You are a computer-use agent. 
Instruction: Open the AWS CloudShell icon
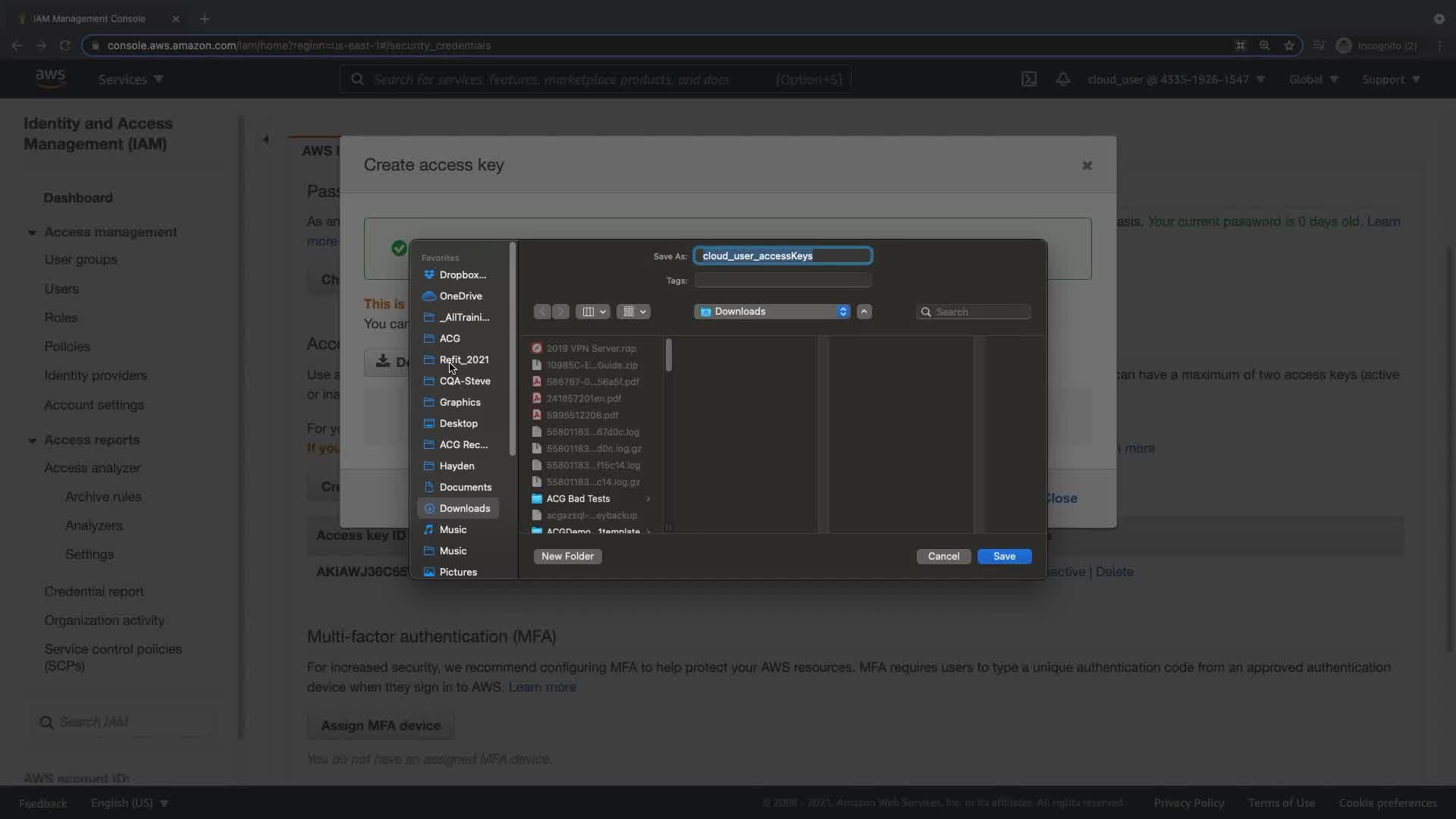point(1028,80)
